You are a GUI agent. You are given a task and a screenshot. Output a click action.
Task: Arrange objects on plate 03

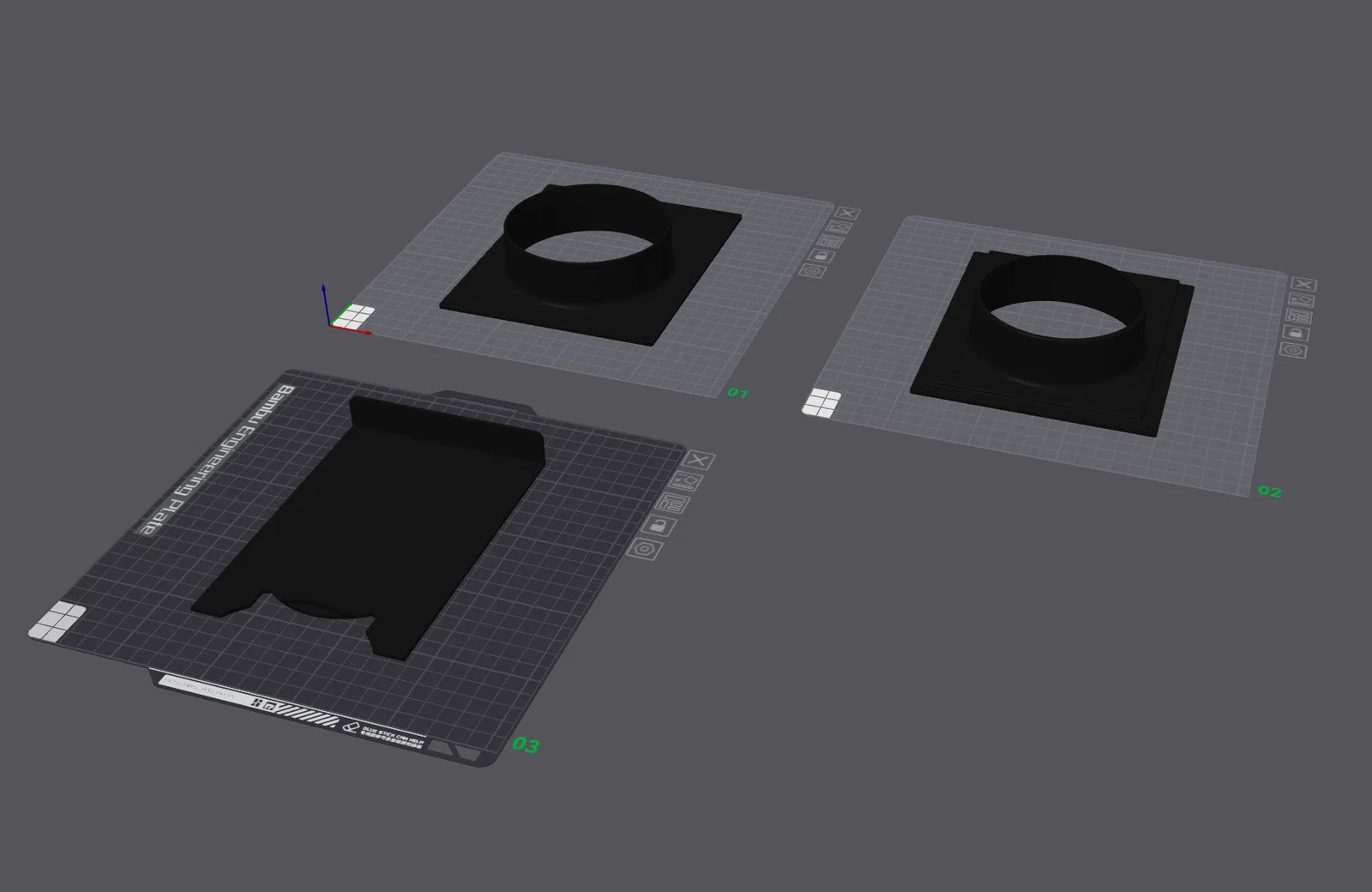click(x=673, y=503)
